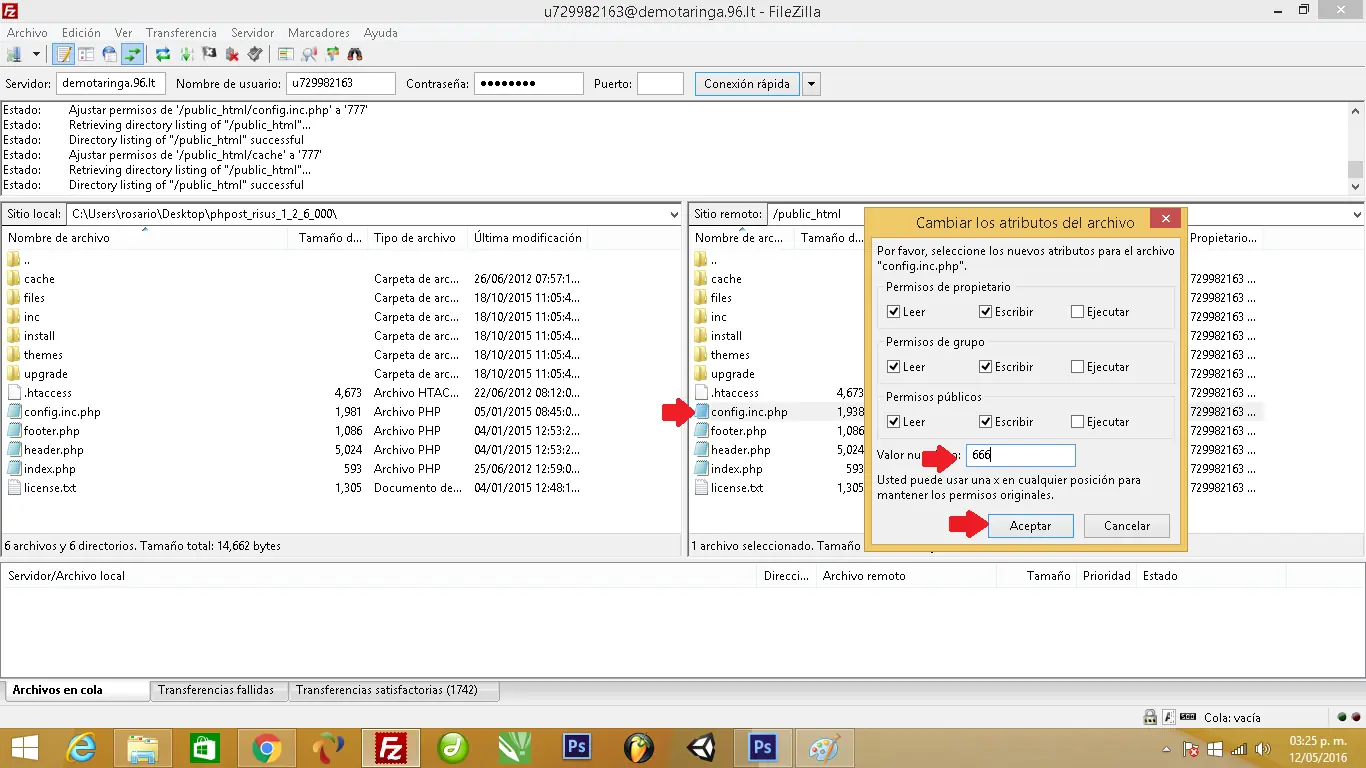Click the Windows Start button

[24, 748]
